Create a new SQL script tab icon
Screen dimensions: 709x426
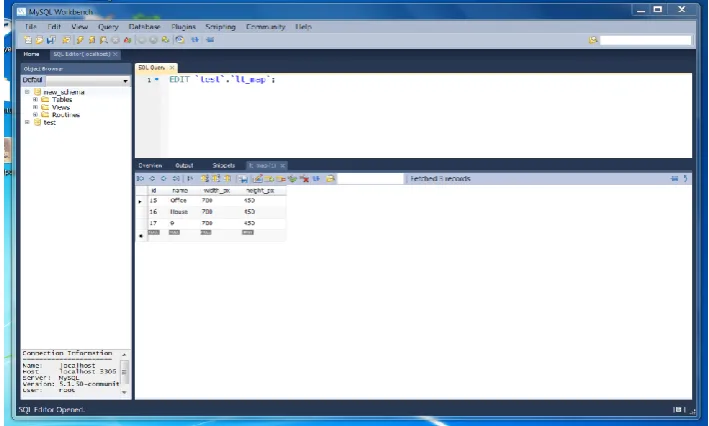(x=28, y=40)
